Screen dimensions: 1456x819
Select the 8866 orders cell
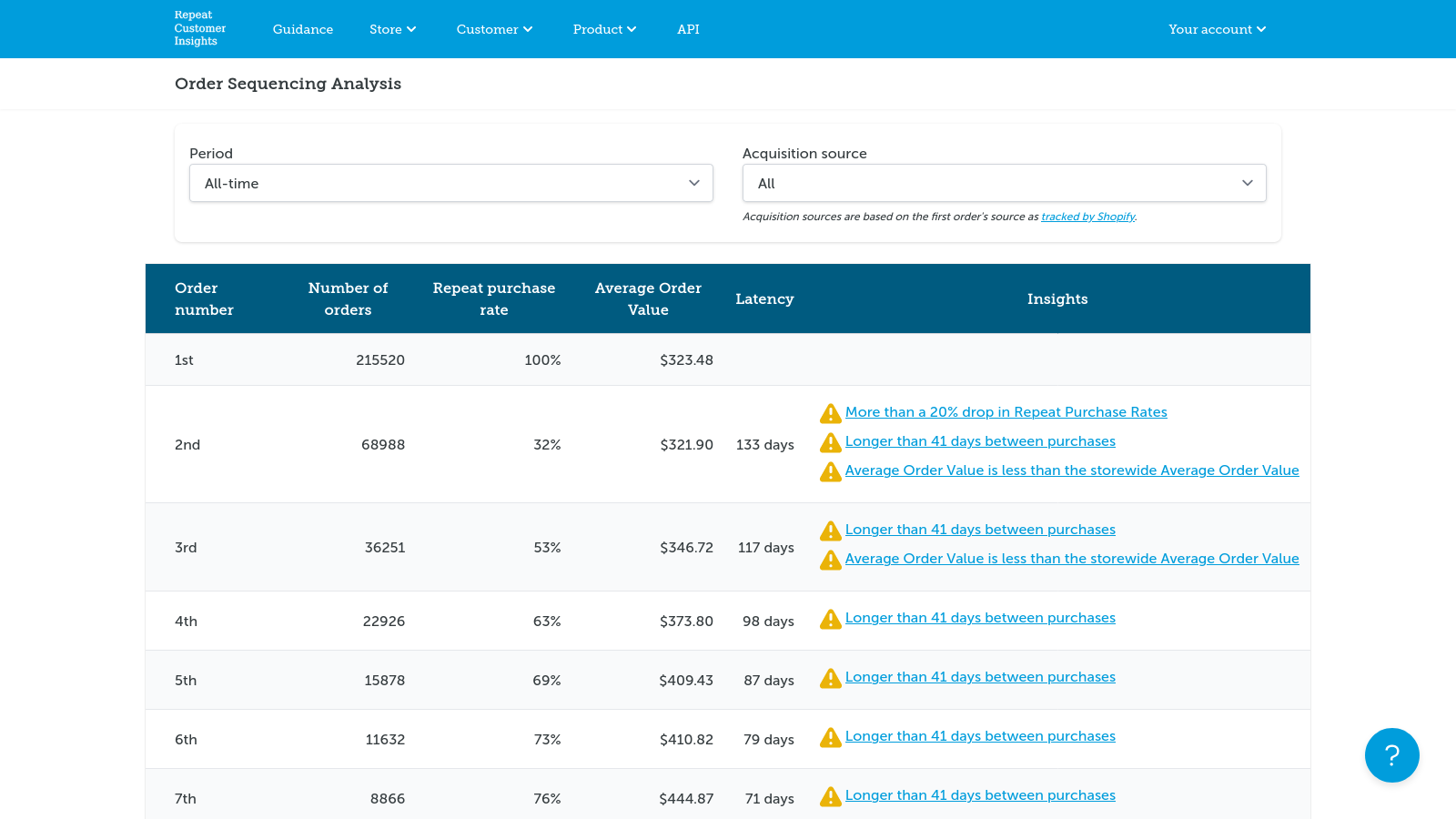tap(388, 799)
